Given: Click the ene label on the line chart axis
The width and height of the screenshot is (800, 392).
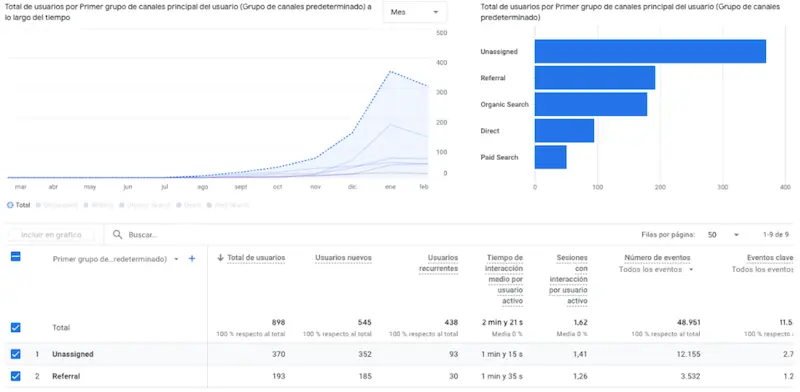Looking at the screenshot, I should click(390, 187).
